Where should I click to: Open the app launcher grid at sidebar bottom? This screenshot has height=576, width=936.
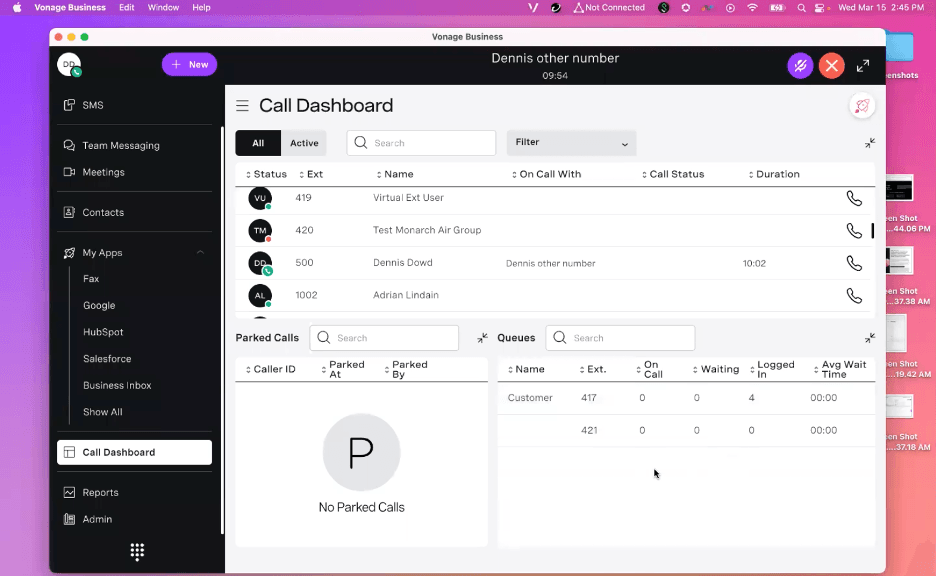[136, 551]
